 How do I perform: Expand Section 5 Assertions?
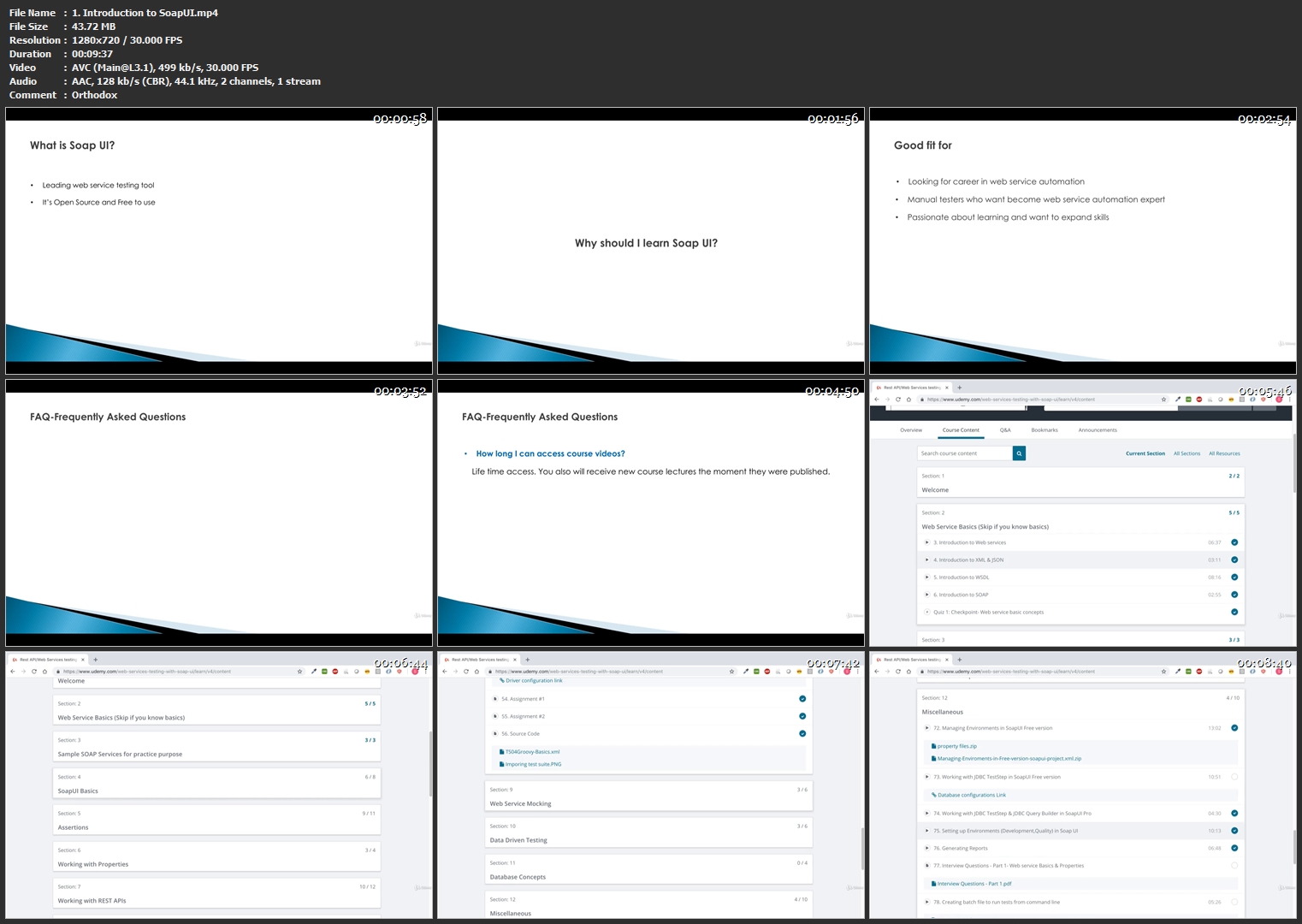point(216,820)
